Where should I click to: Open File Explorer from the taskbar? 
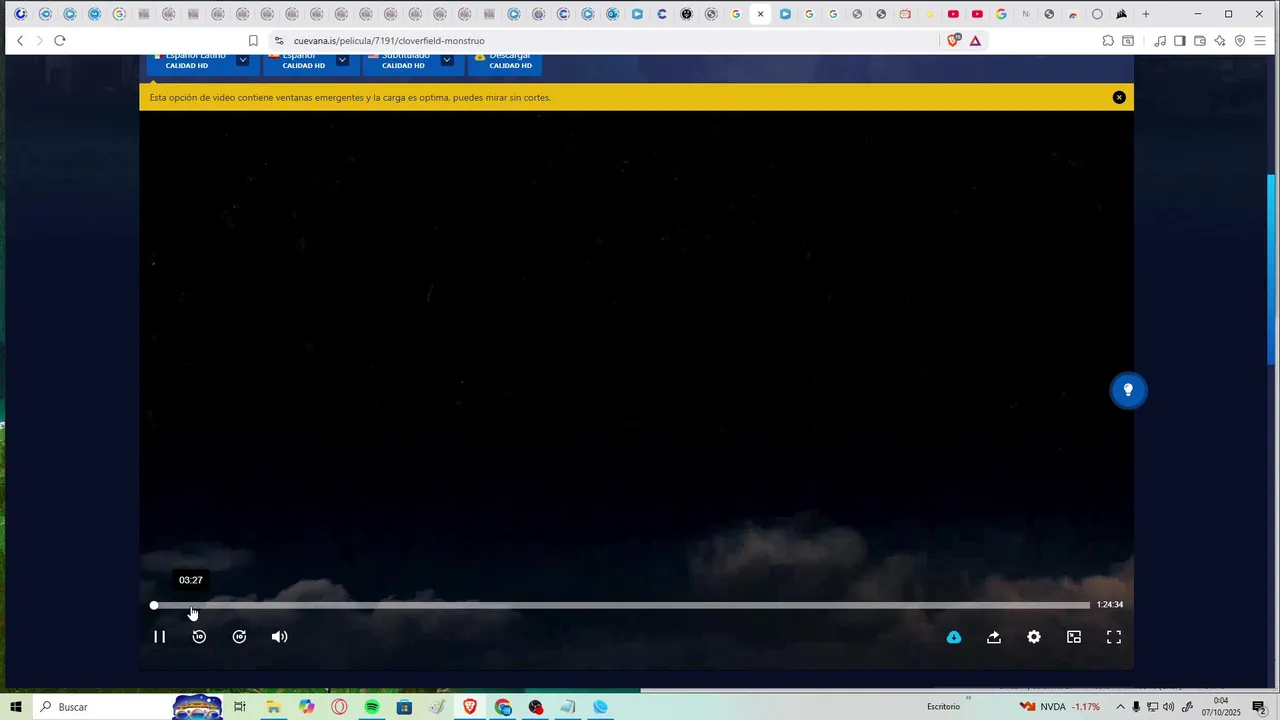273,707
